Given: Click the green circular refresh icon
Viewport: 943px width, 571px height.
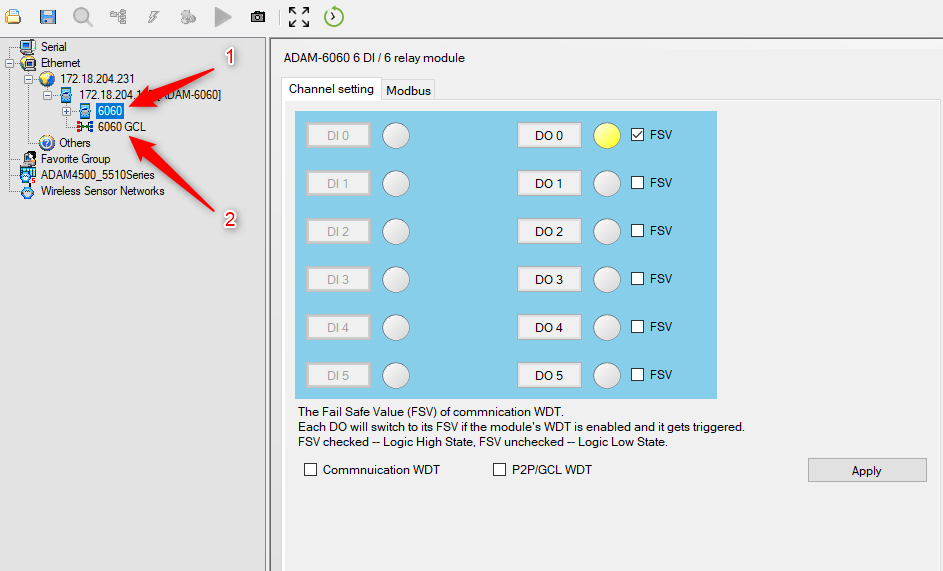Looking at the screenshot, I should pyautogui.click(x=333, y=16).
